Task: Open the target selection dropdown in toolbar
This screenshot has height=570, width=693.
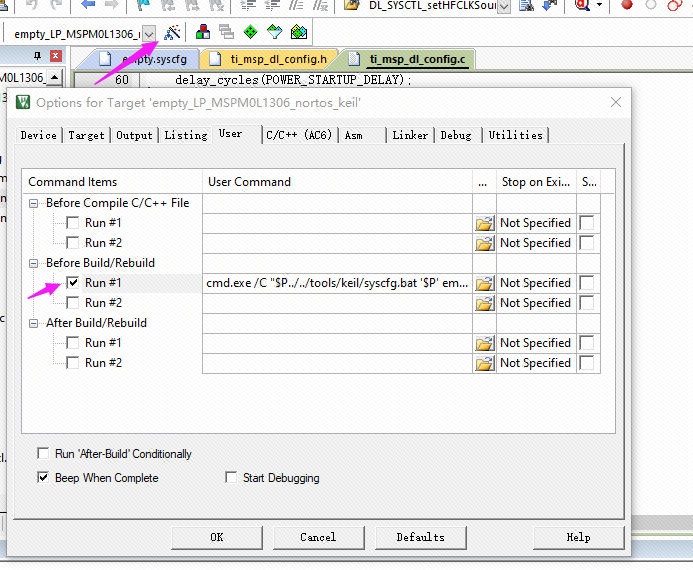Action: [149, 34]
